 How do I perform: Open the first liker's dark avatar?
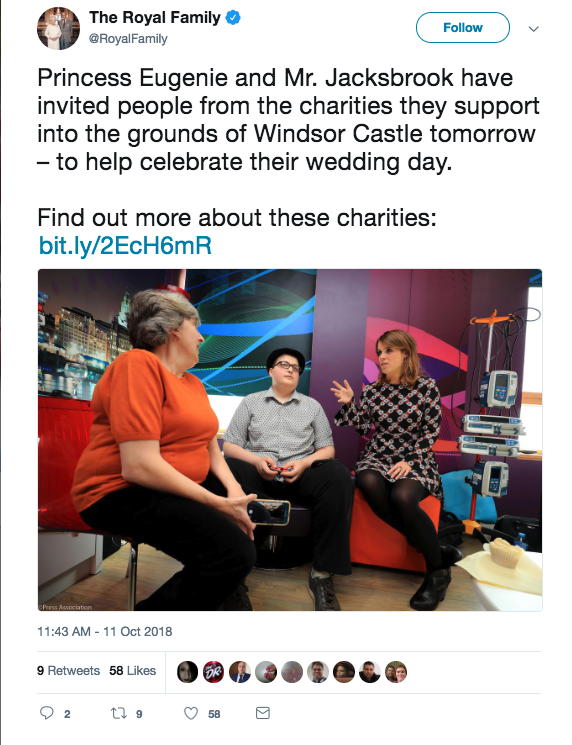click(187, 672)
